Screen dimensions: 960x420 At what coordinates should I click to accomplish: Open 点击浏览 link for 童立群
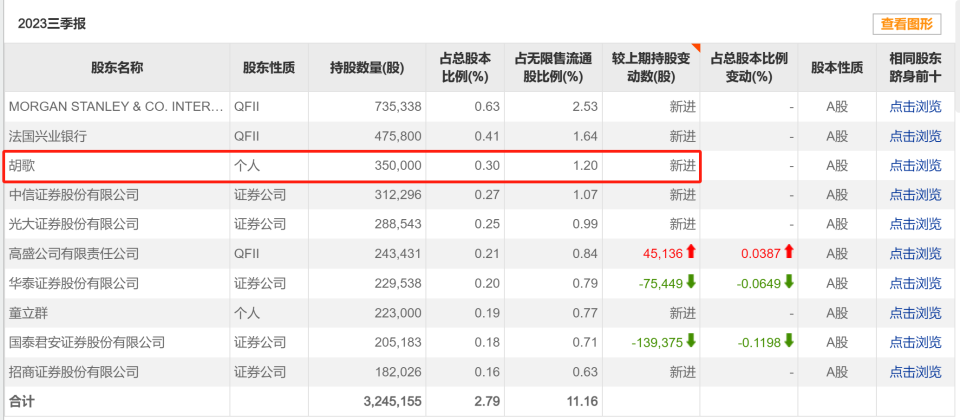(915, 312)
